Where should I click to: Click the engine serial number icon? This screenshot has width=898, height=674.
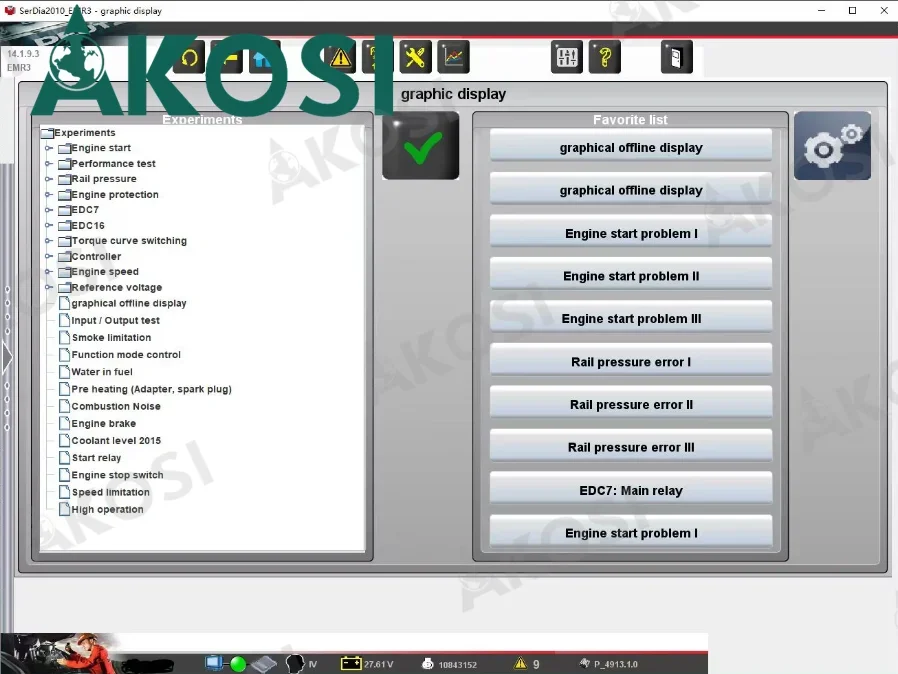pyautogui.click(x=427, y=664)
